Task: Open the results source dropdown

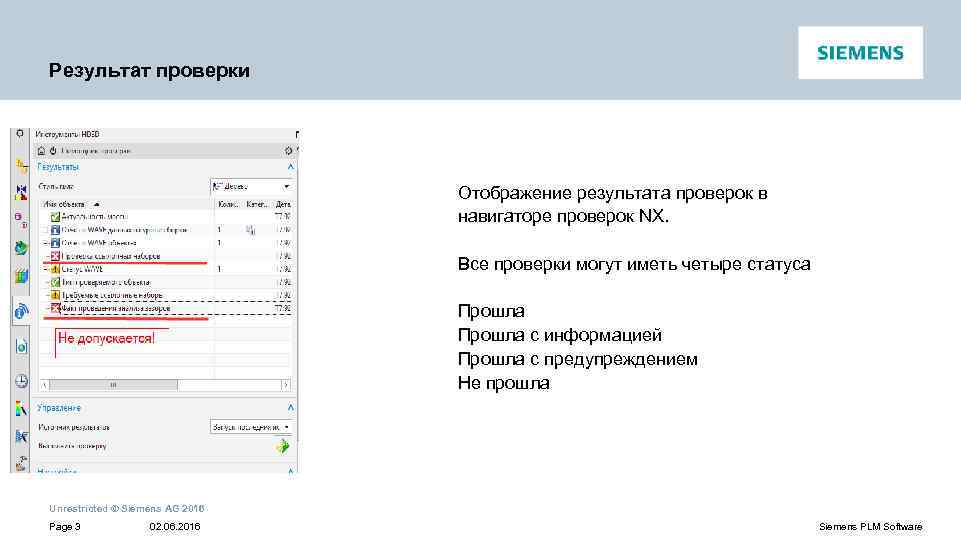Action: click(x=251, y=427)
